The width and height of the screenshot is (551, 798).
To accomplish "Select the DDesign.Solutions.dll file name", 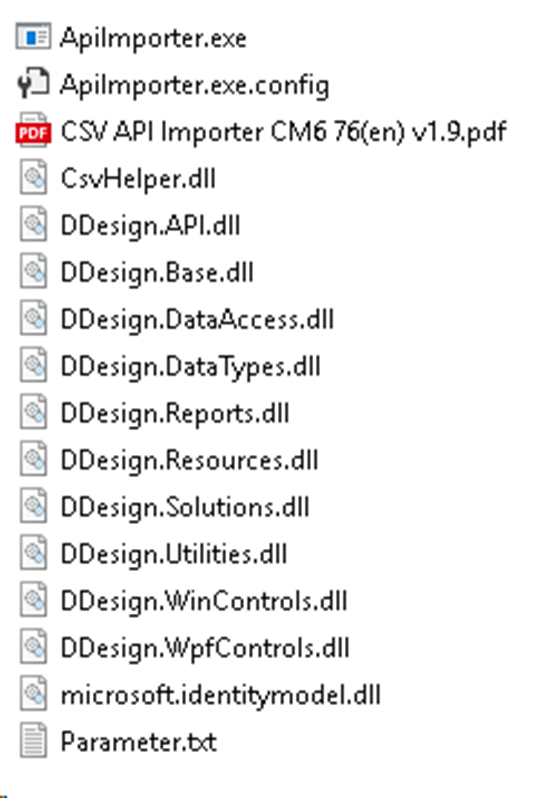I will tap(185, 508).
